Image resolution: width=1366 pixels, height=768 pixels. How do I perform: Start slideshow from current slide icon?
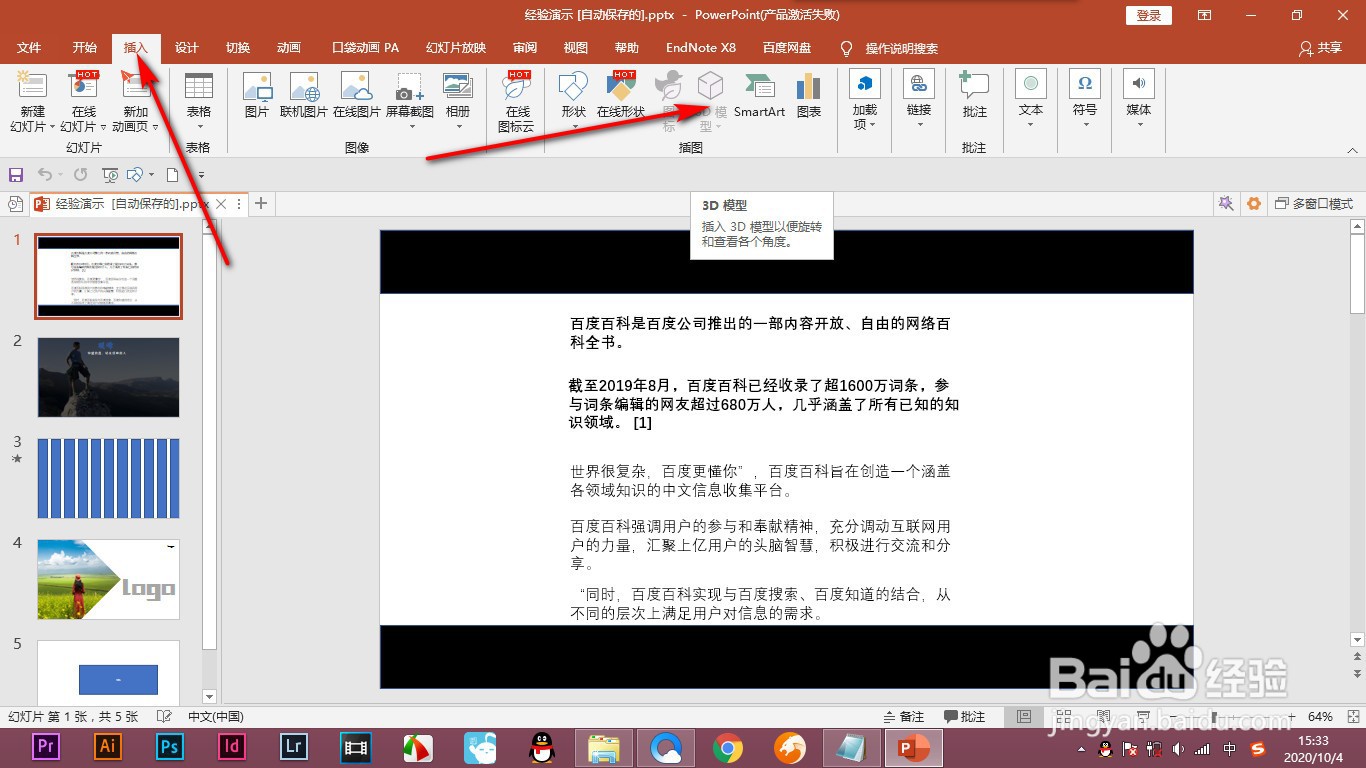coord(1143,716)
